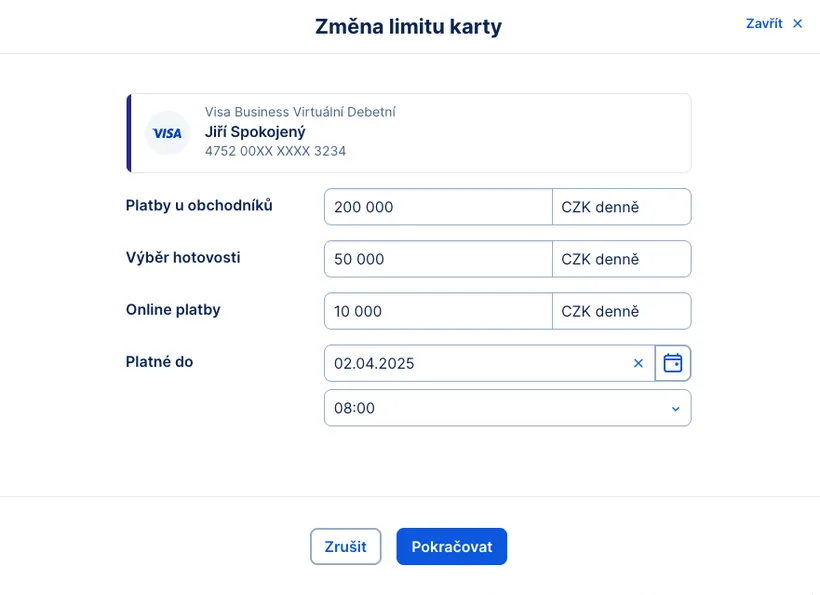Click the CZK denně label for cash withdrawal
820x595 pixels.
pyautogui.click(x=621, y=259)
